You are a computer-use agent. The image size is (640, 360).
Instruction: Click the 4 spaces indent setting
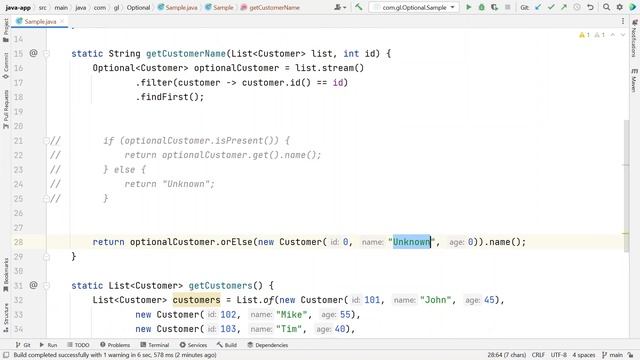pos(584,355)
